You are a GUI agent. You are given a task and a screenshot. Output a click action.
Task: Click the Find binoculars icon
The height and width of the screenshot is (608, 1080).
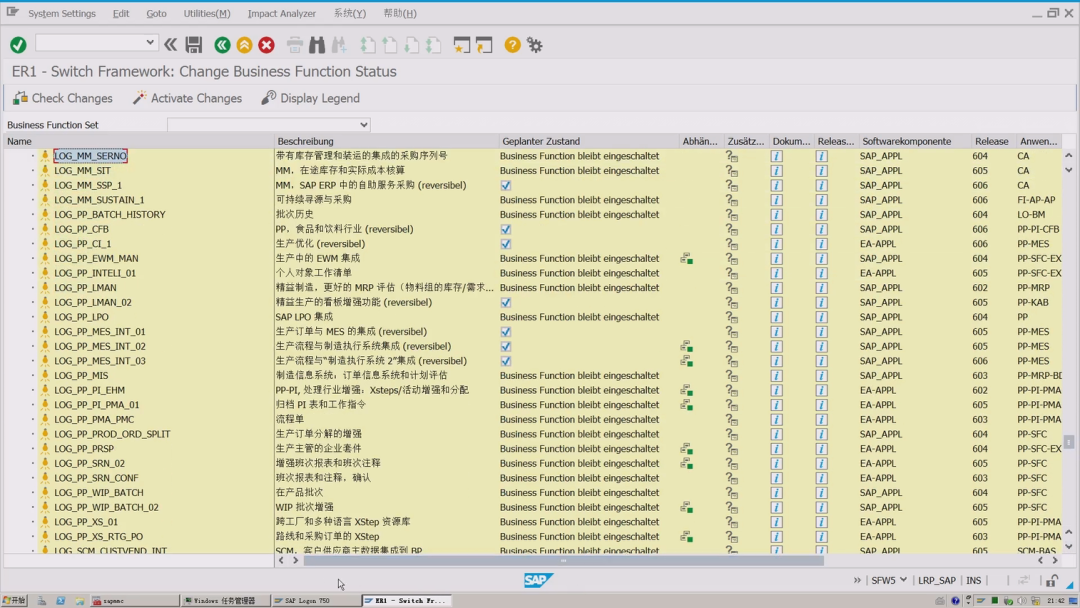pos(317,45)
